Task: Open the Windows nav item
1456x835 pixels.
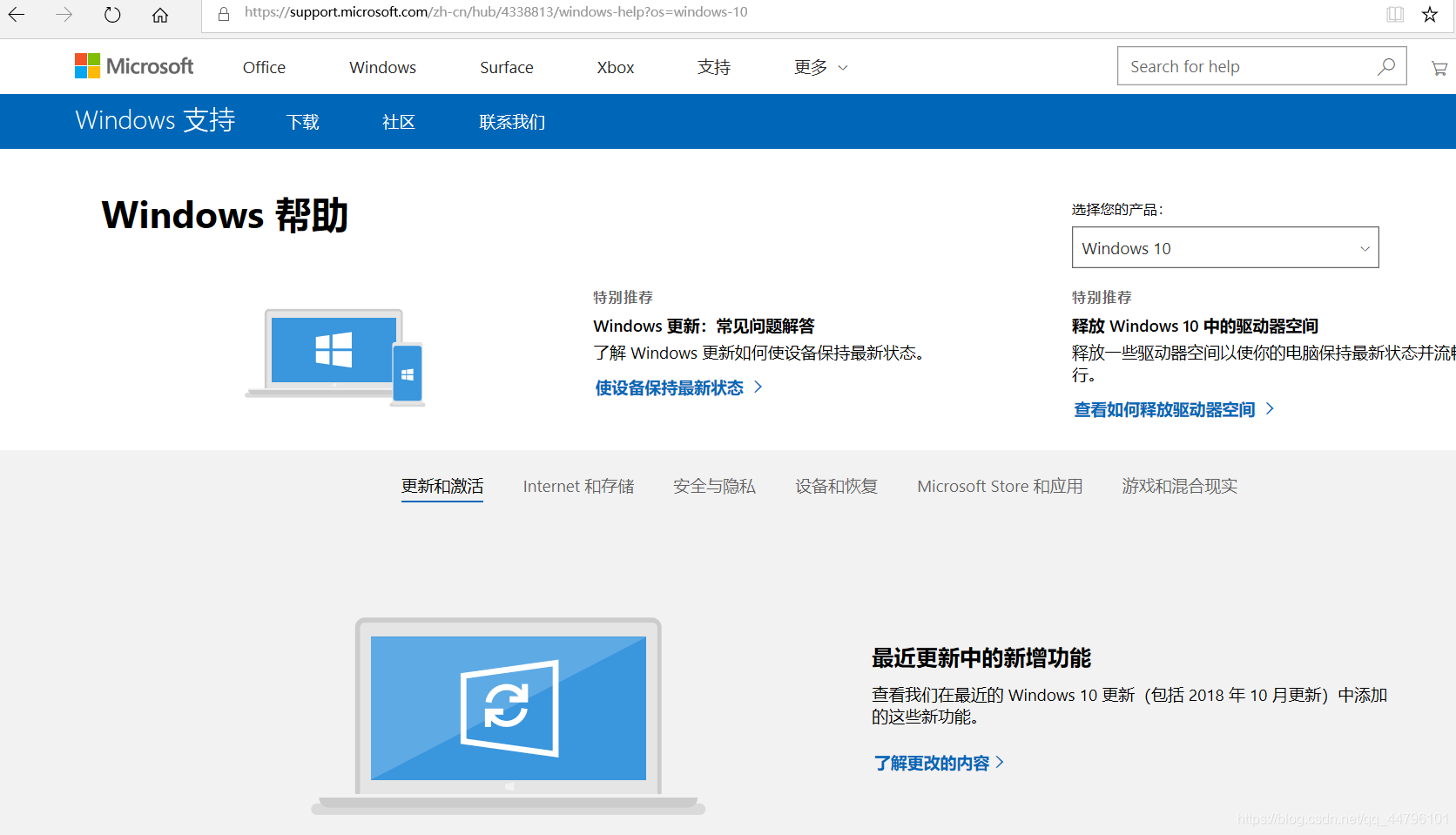Action: 383,67
